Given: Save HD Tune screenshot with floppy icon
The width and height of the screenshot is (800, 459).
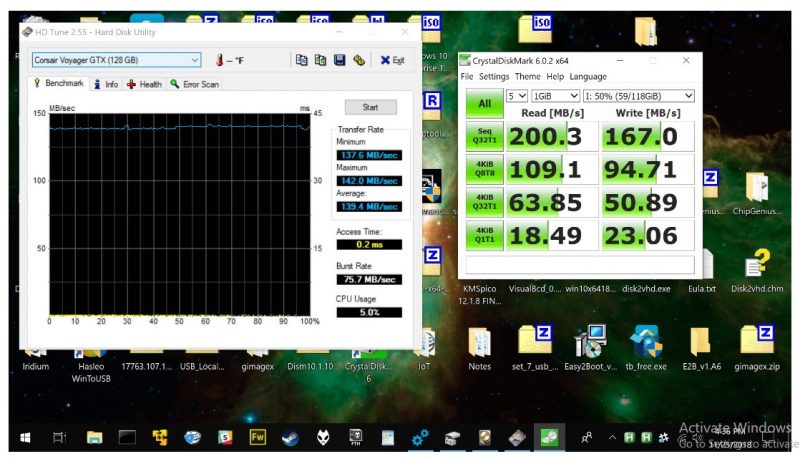Looking at the screenshot, I should [x=339, y=60].
